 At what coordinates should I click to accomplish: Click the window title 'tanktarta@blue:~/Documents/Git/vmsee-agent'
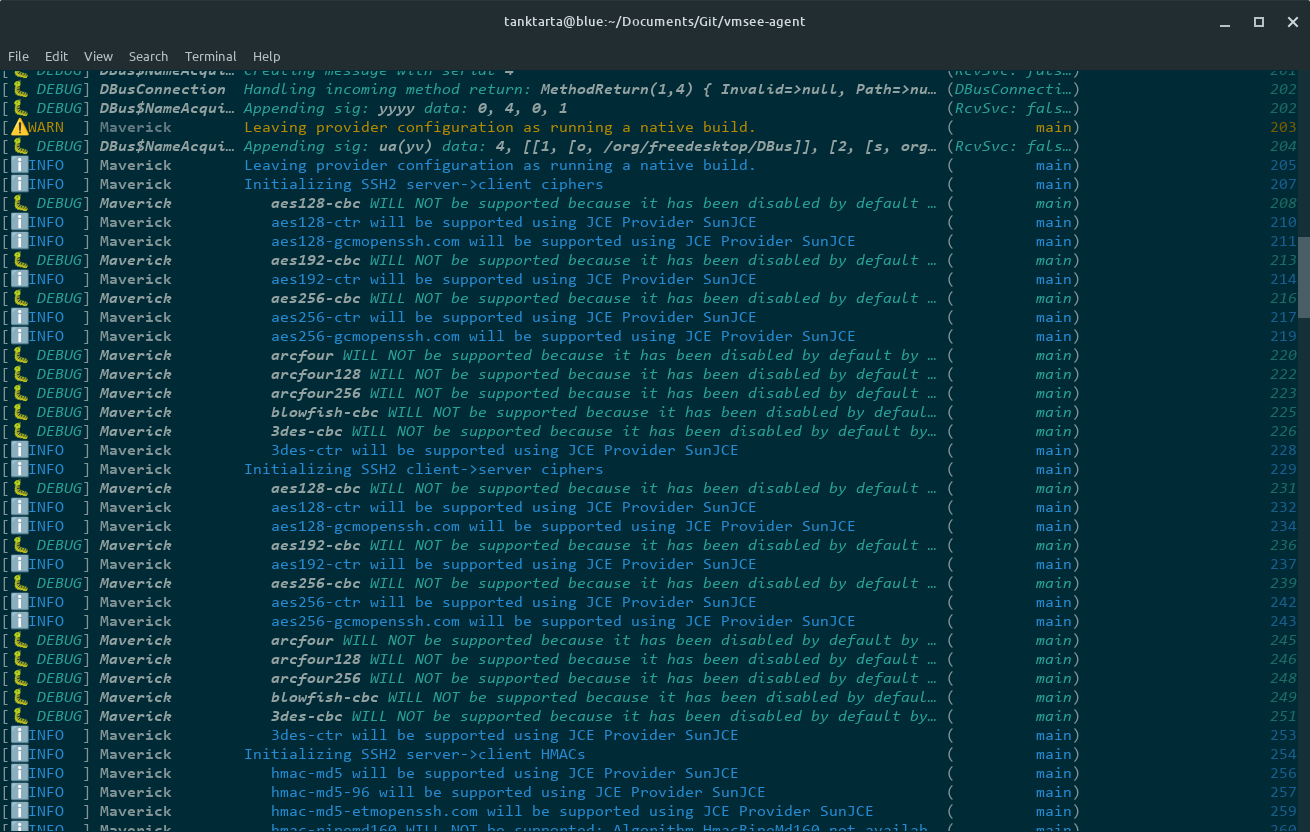(654, 21)
